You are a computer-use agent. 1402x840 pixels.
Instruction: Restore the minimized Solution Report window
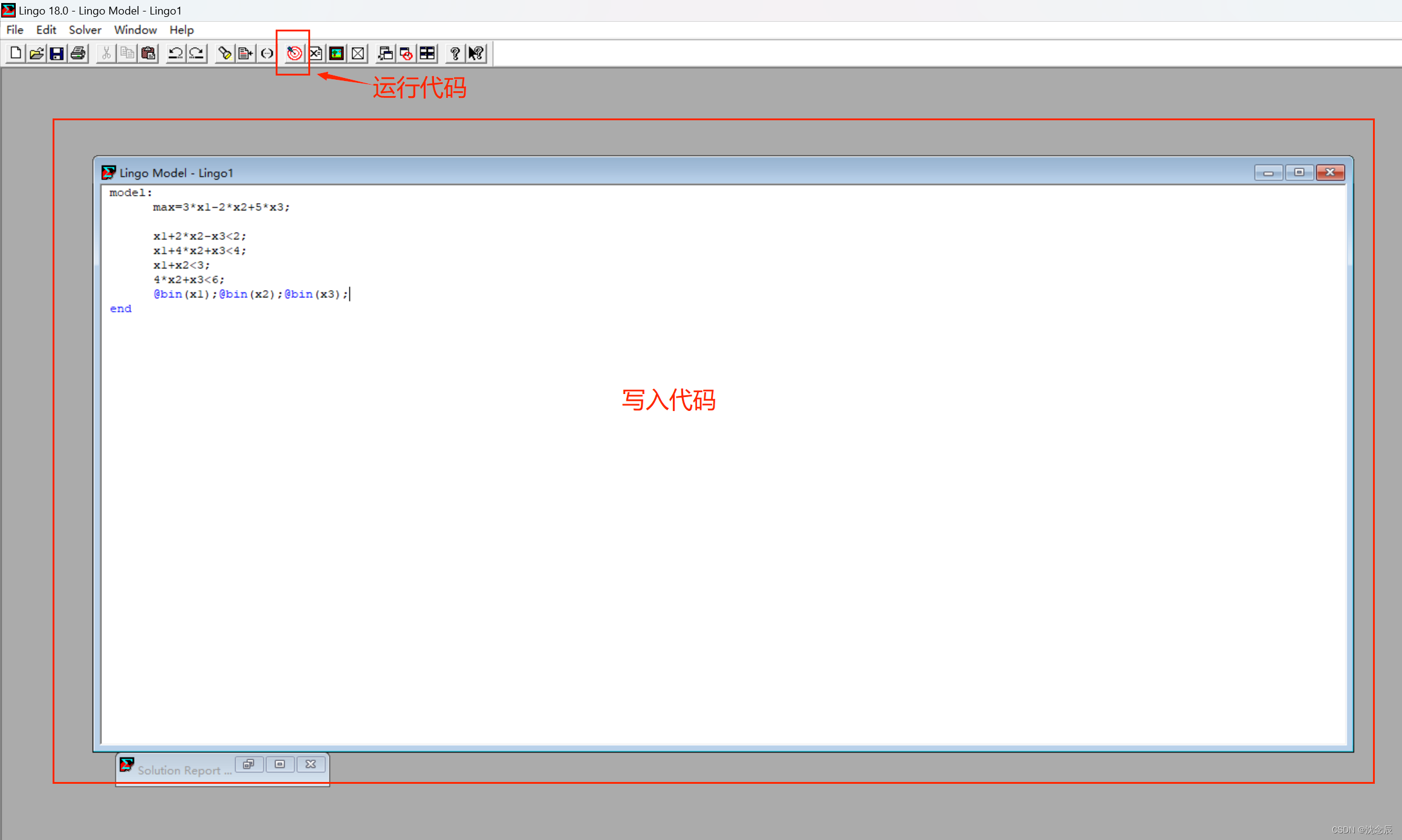[x=248, y=764]
